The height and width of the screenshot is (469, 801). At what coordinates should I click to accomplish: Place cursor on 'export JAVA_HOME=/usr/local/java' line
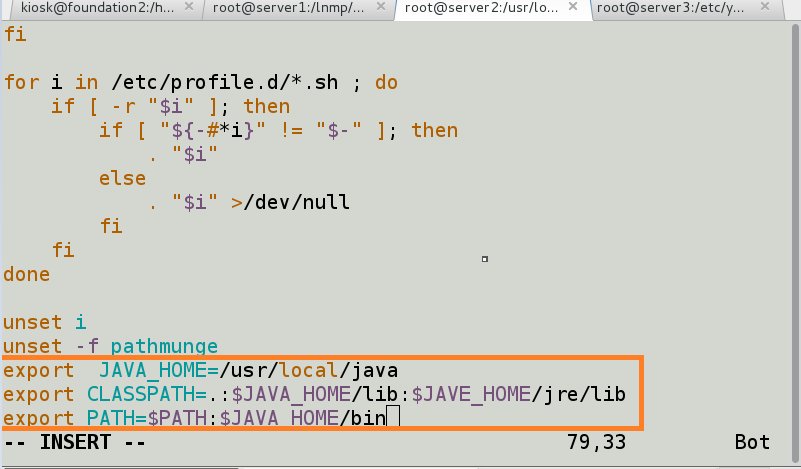(x=200, y=370)
